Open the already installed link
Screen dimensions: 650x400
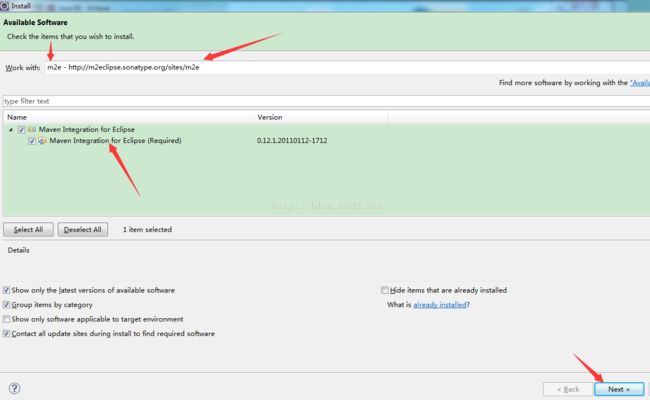click(440, 305)
